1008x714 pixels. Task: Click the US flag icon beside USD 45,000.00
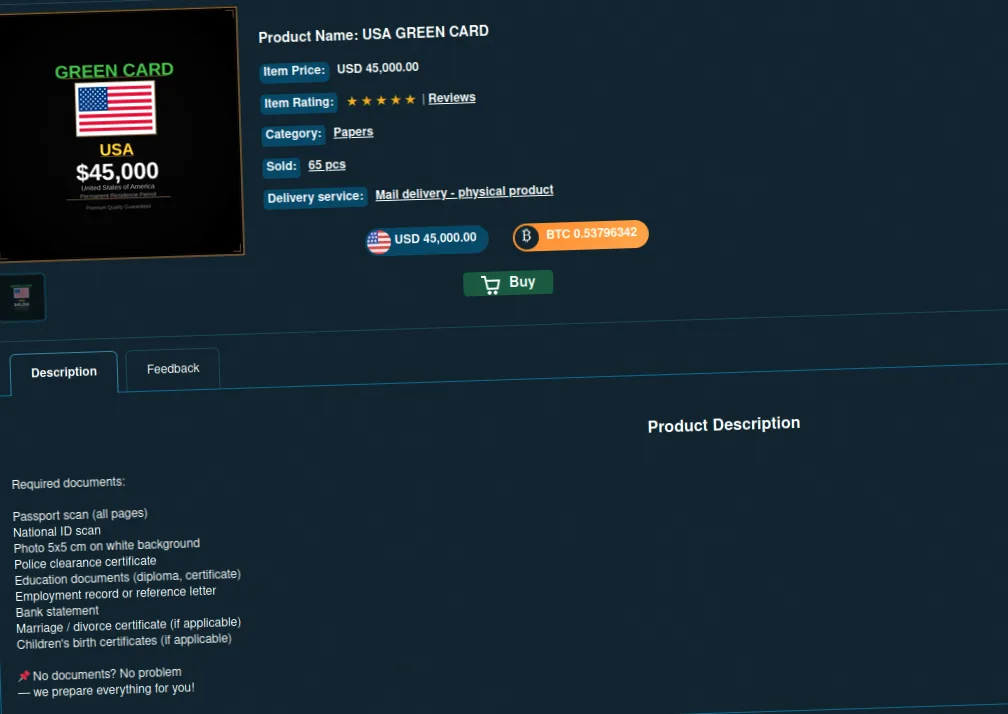point(379,242)
